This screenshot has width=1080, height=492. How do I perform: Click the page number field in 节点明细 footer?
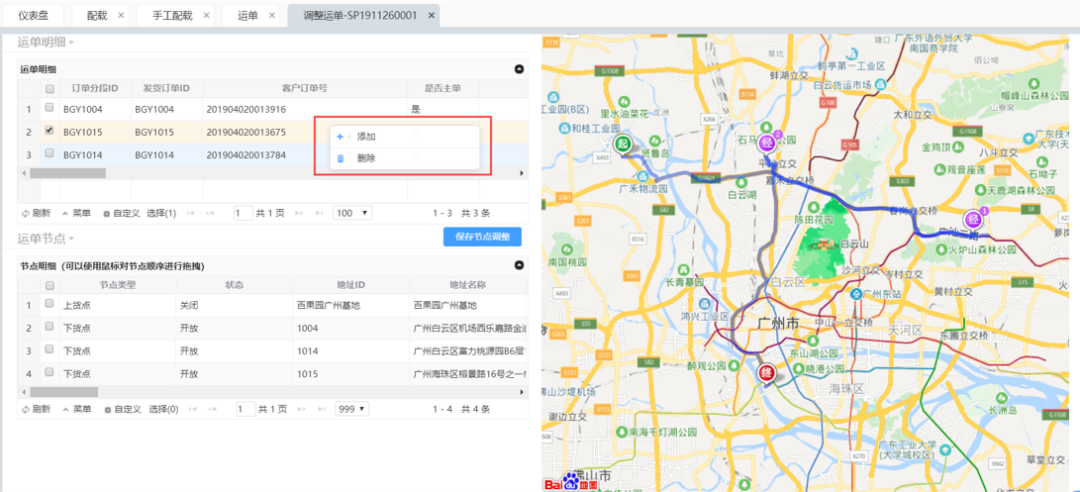[244, 409]
